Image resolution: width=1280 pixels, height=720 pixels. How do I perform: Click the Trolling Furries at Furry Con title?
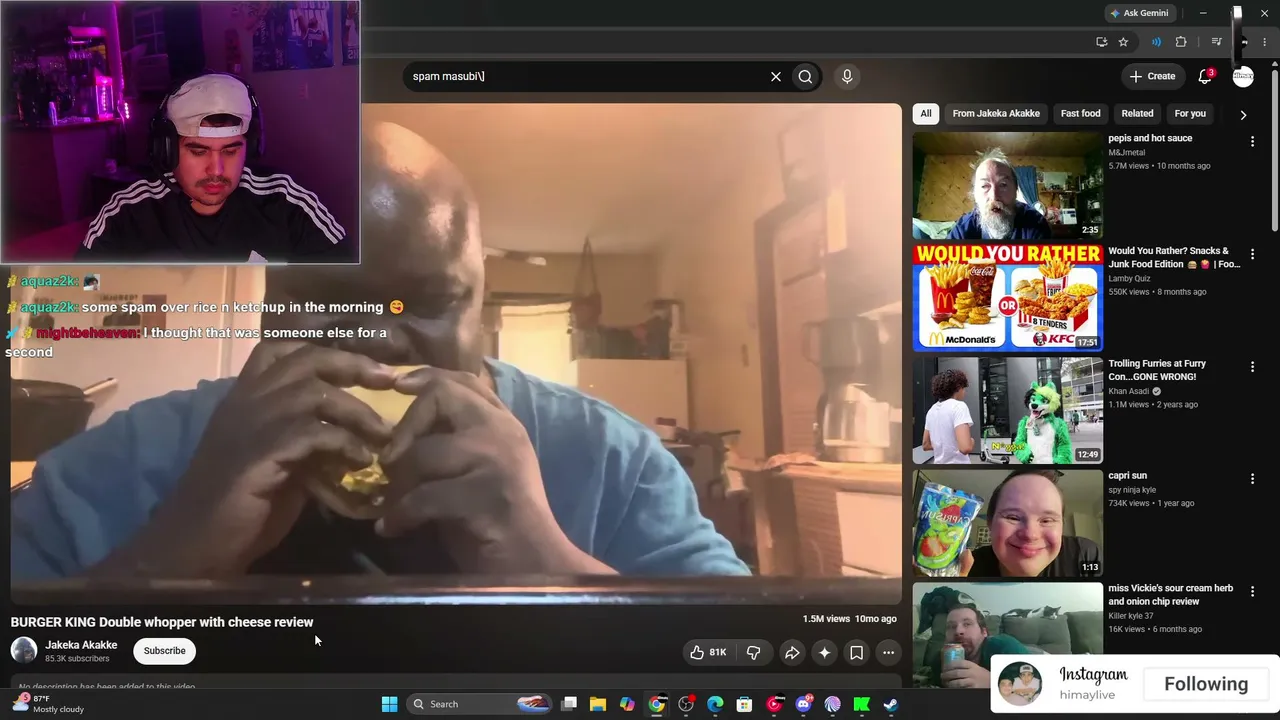point(1157,370)
